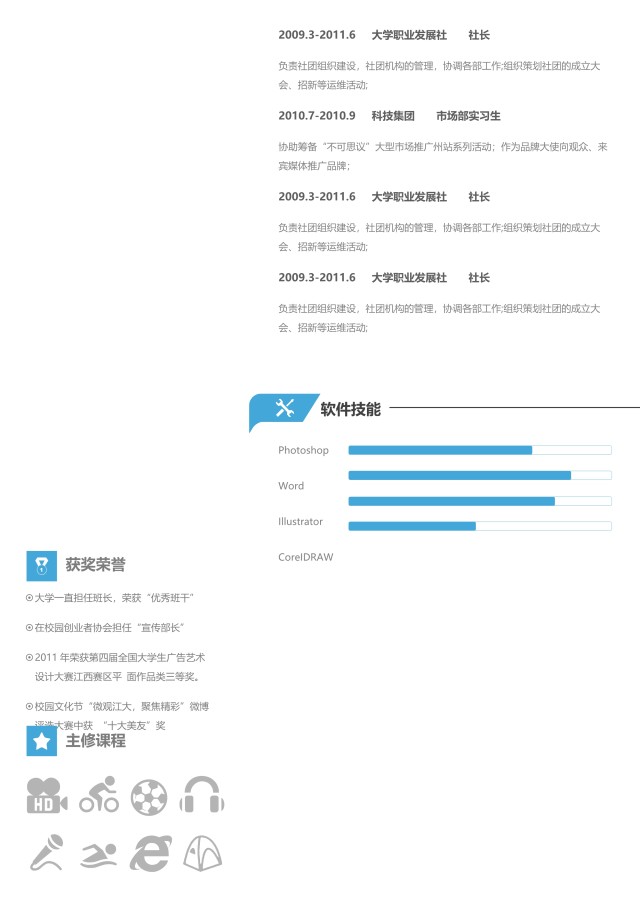Click the 2010.7-2010.9 科技集团 entry heading
This screenshot has height=905, width=640.
coord(389,116)
